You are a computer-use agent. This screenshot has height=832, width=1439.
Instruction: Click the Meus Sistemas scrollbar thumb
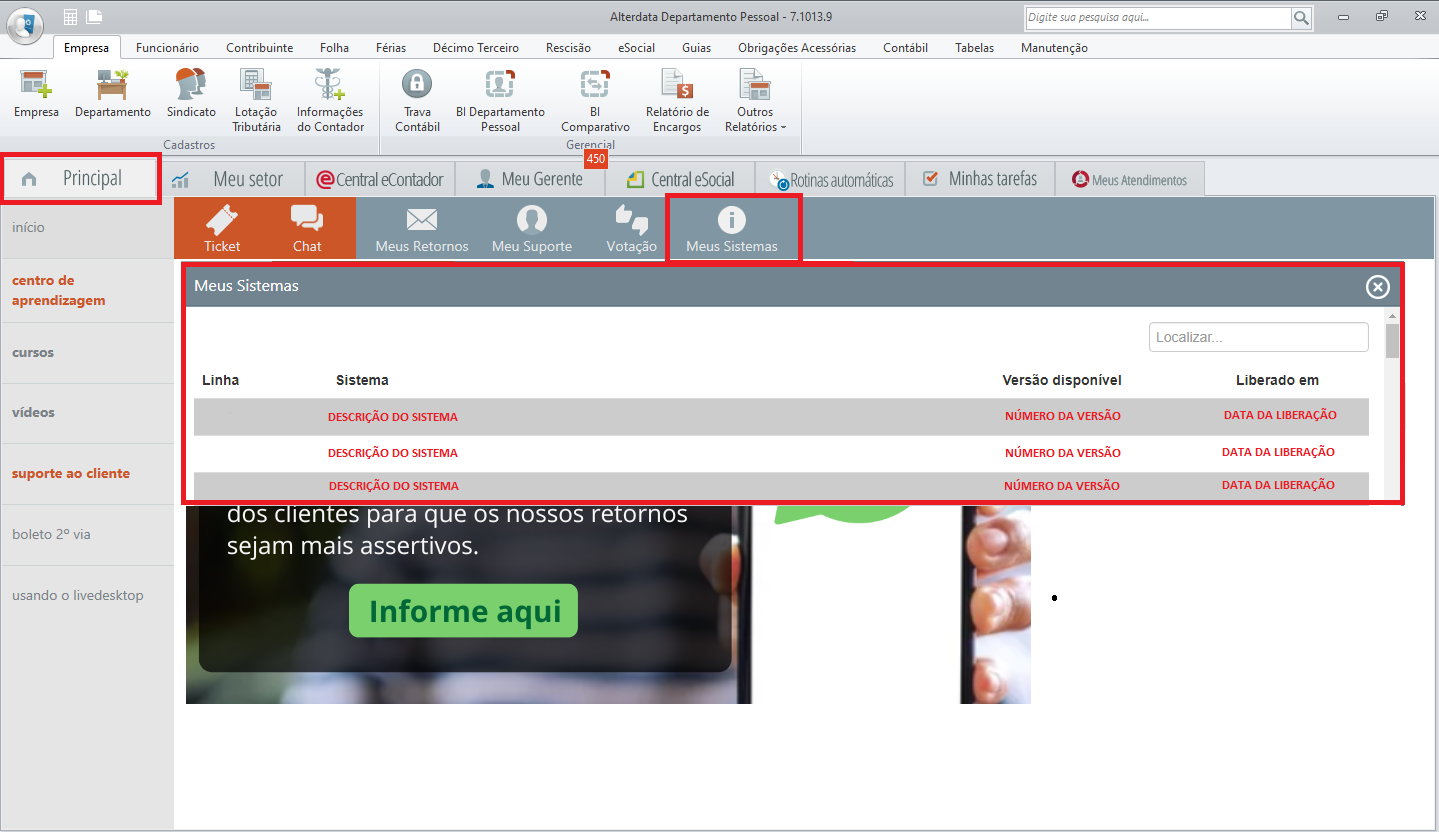coord(1392,341)
